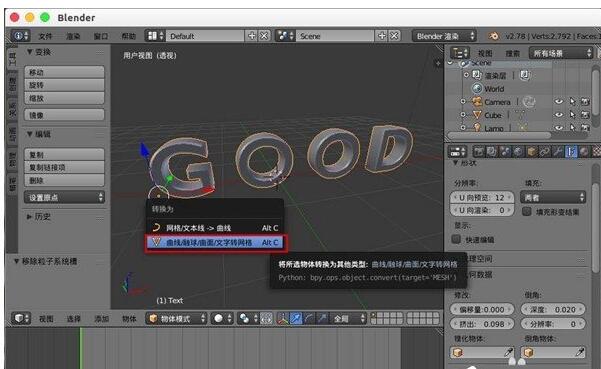Toggle Cube selectability cursor icon
This screenshot has width=601, height=369.
pos(572,115)
